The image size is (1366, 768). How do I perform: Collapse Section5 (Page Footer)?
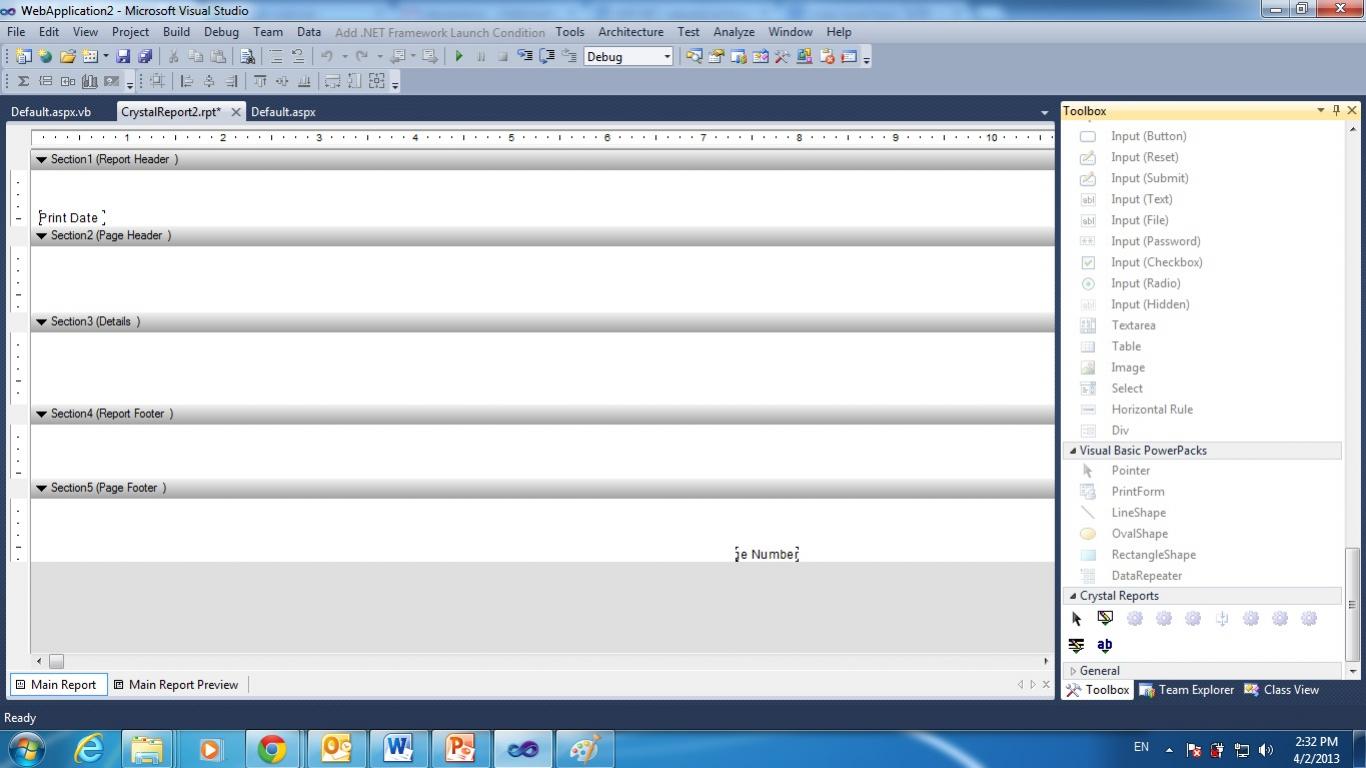[41, 488]
